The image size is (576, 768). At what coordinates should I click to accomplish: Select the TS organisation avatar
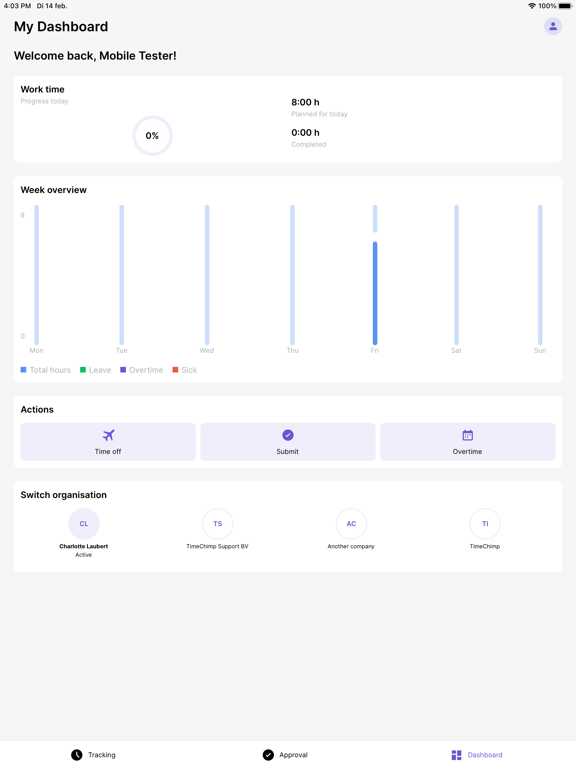[x=217, y=524]
